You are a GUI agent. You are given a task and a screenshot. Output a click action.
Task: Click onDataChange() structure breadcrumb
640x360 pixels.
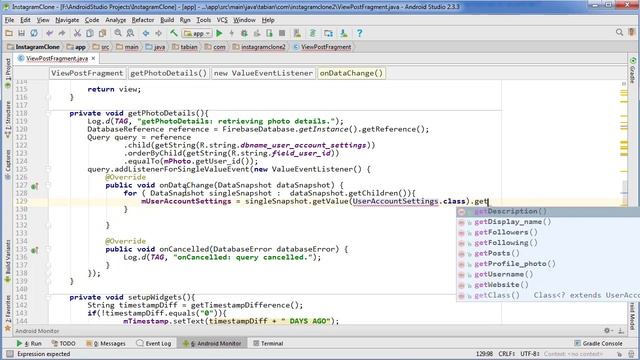coord(351,73)
